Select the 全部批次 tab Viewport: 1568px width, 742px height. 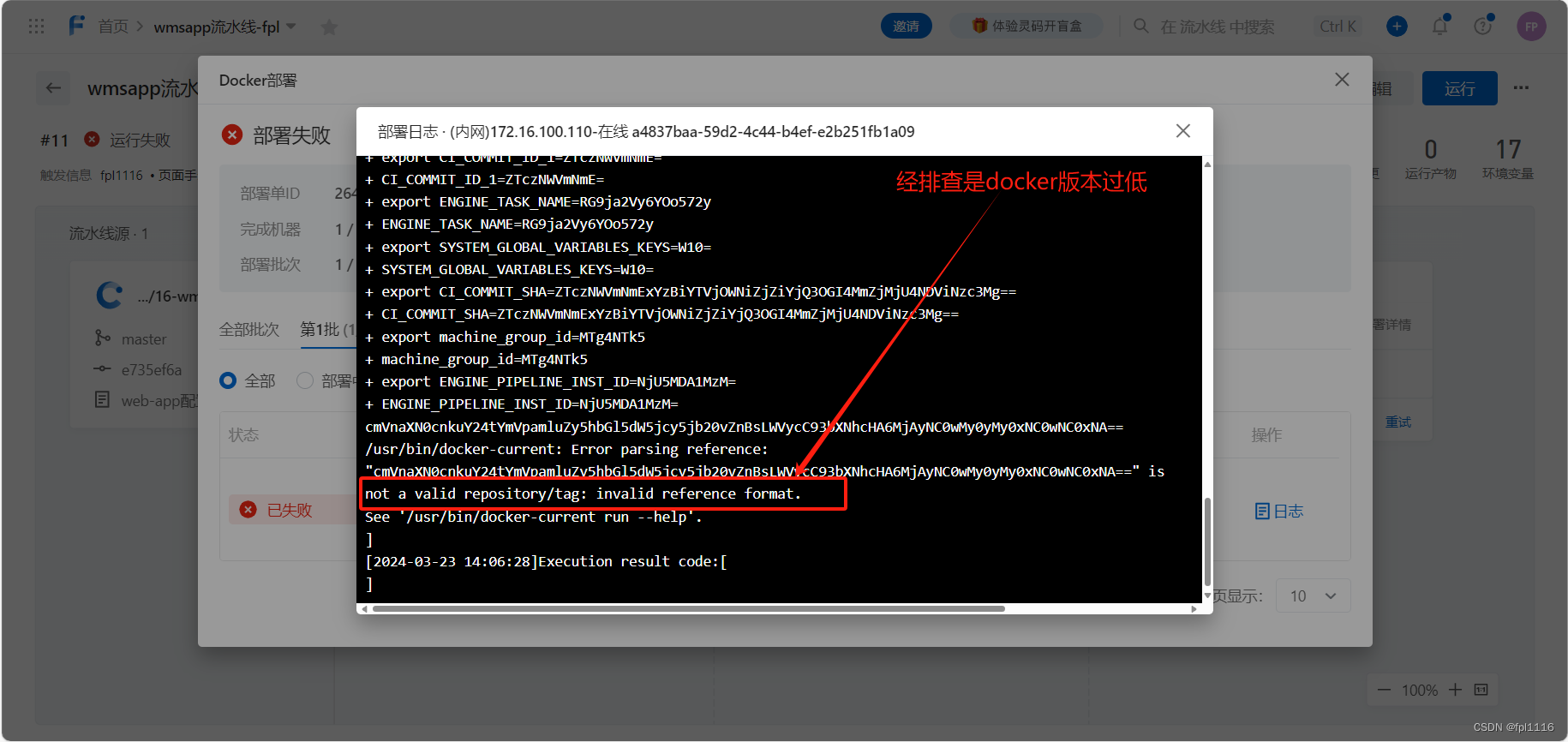[x=249, y=330]
